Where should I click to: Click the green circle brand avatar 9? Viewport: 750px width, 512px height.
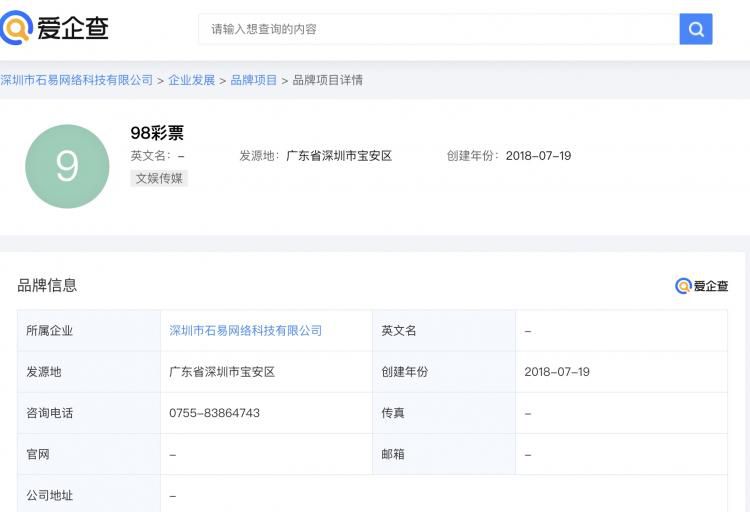67,166
